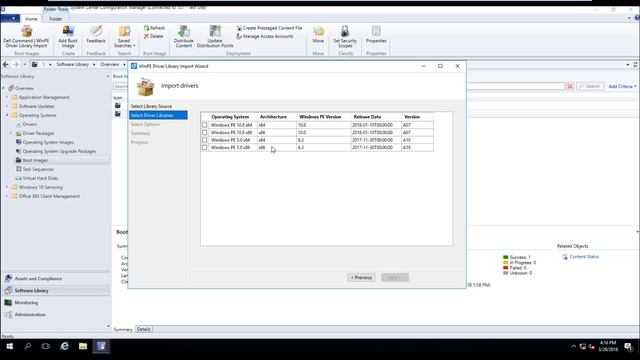Expand the Software Updates tree node

click(x=7, y=106)
